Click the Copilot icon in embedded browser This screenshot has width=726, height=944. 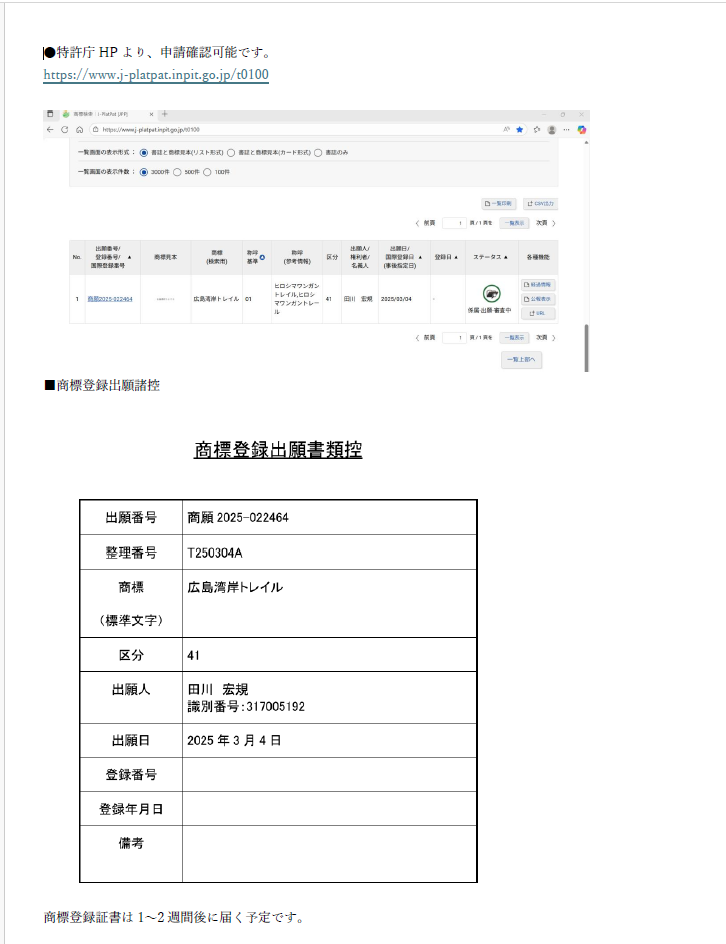[x=582, y=129]
